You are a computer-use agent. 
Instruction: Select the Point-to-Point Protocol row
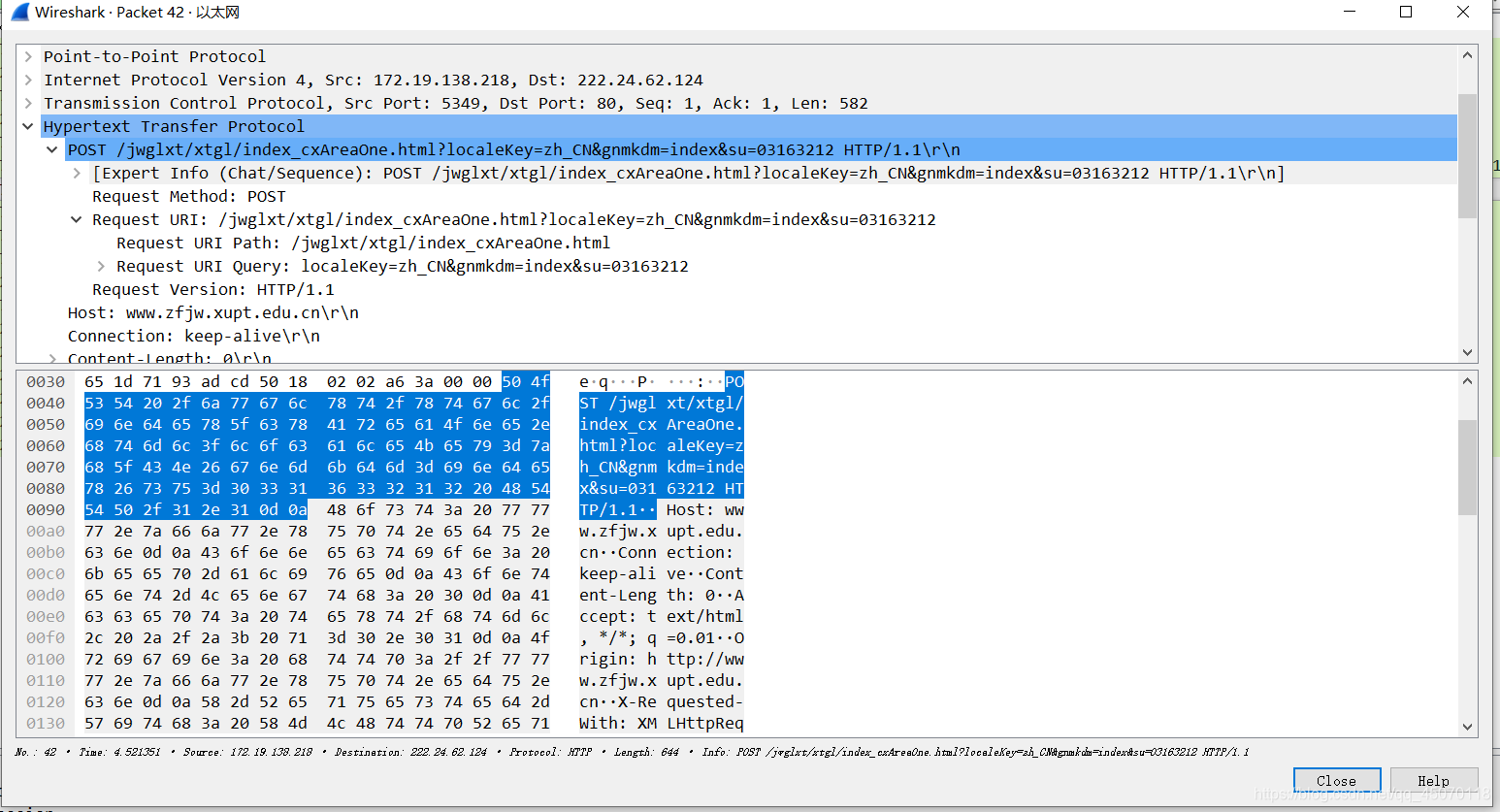(x=736, y=56)
